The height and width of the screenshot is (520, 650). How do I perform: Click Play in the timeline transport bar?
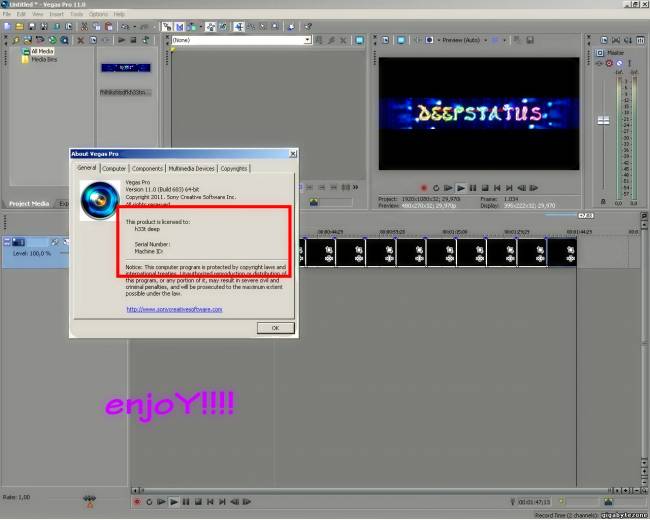pyautogui.click(x=174, y=502)
